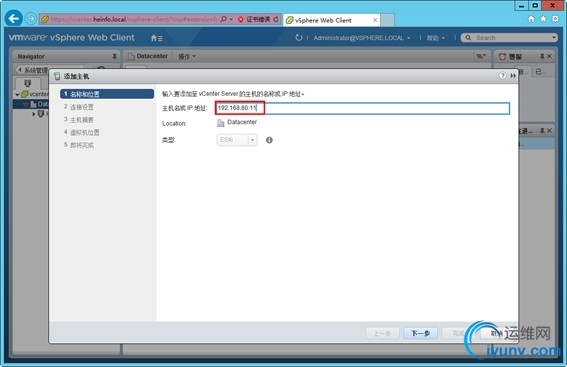Close the vSphere Web Client browser tab
Screen dimensions: 567x367
[x=375, y=20]
